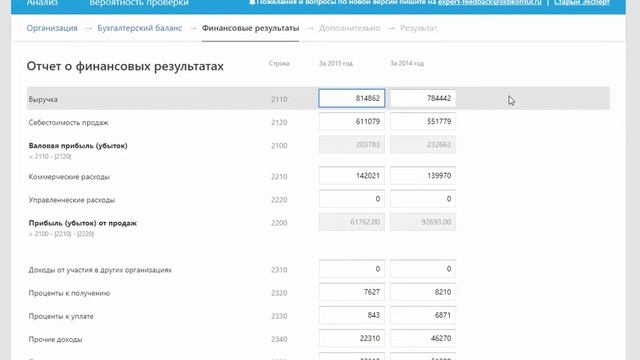
Task: Go to the Дополнительно step
Action: point(349,28)
